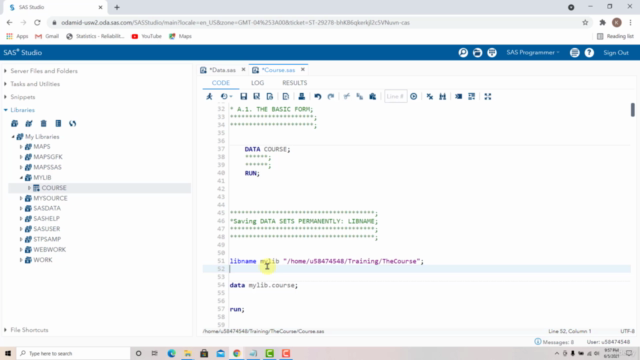The height and width of the screenshot is (360, 640).
Task: Open the SAS Programmer perspective dropdown
Action: click(x=533, y=53)
